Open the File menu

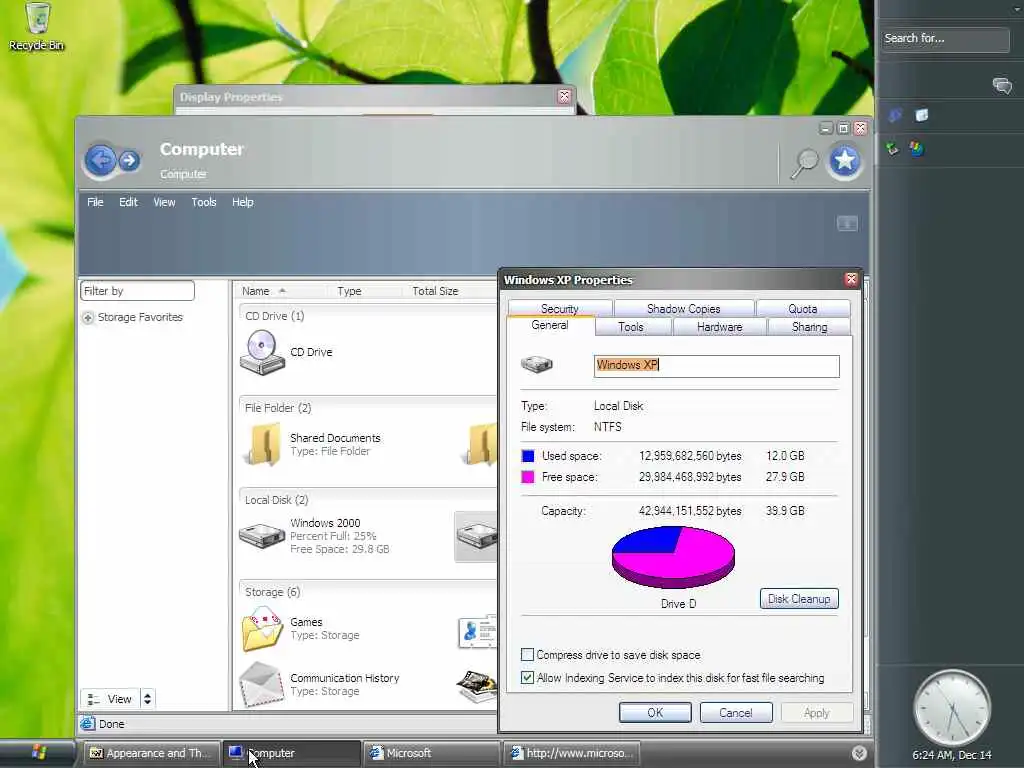95,202
